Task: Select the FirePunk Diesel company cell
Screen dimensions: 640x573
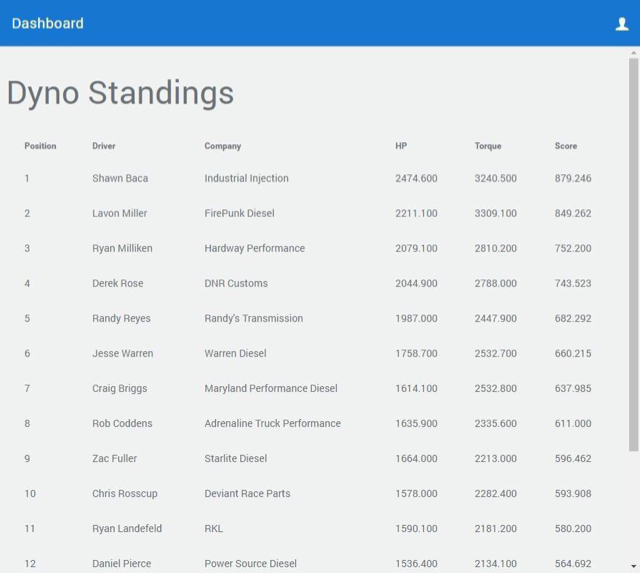Action: coord(240,213)
